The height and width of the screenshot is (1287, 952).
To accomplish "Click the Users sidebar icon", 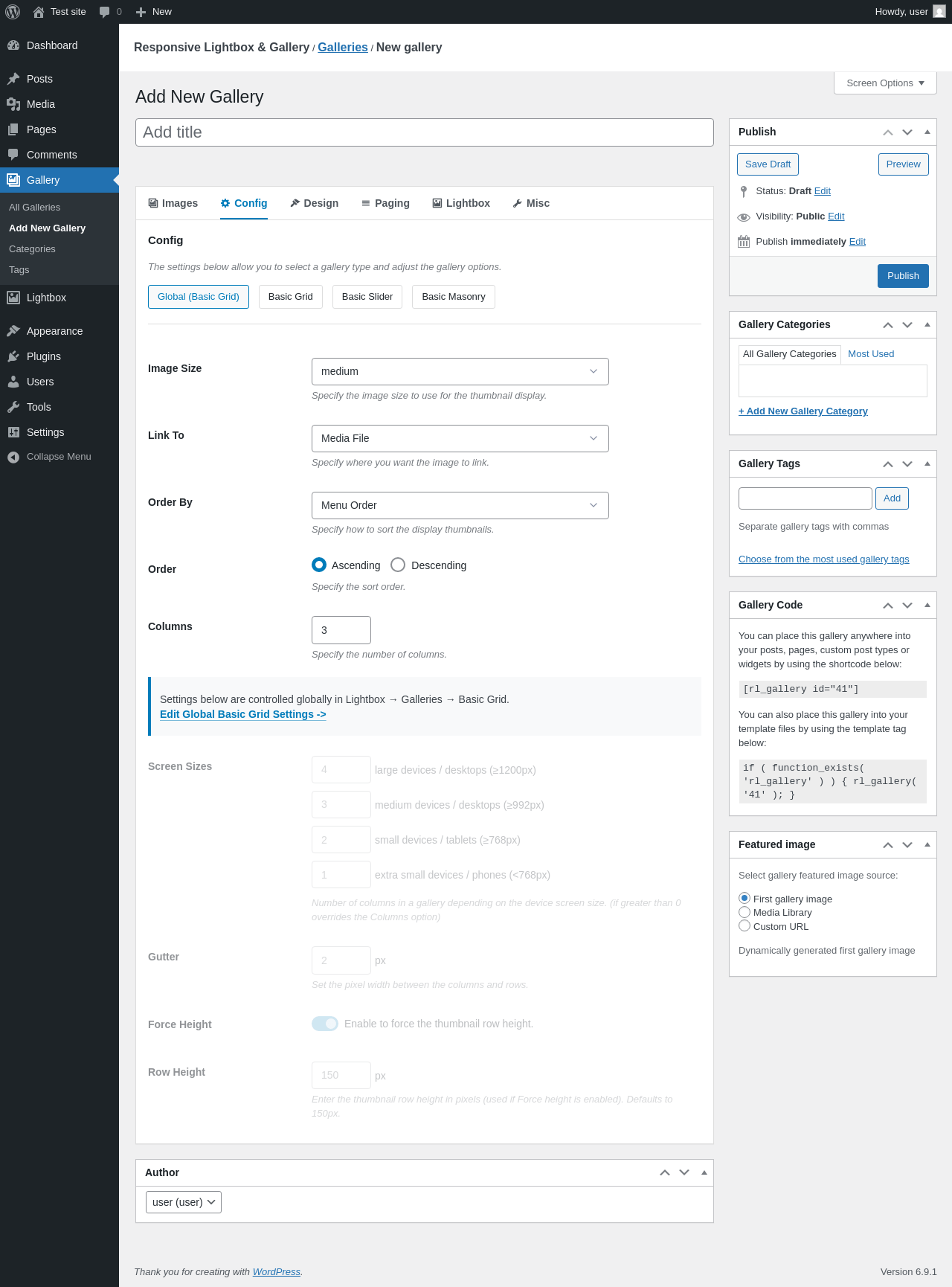I will click(13, 382).
